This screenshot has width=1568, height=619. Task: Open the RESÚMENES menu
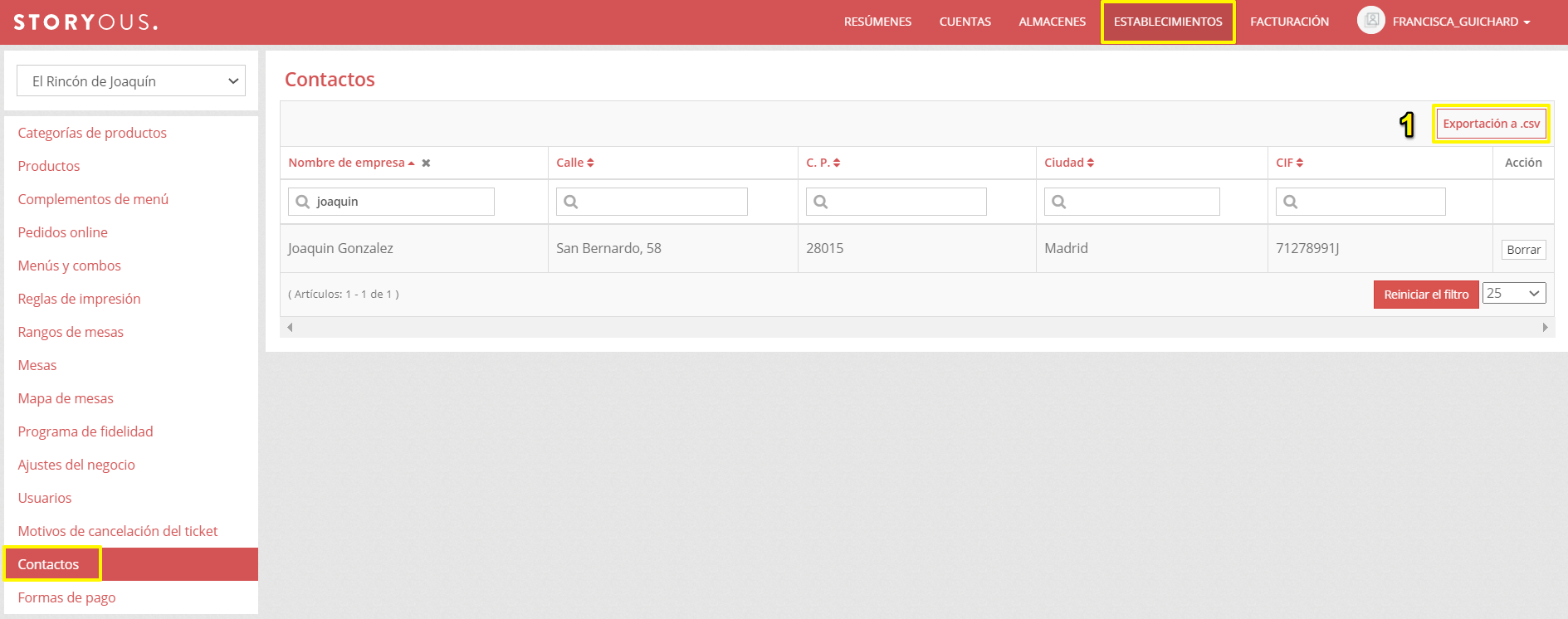pyautogui.click(x=877, y=22)
